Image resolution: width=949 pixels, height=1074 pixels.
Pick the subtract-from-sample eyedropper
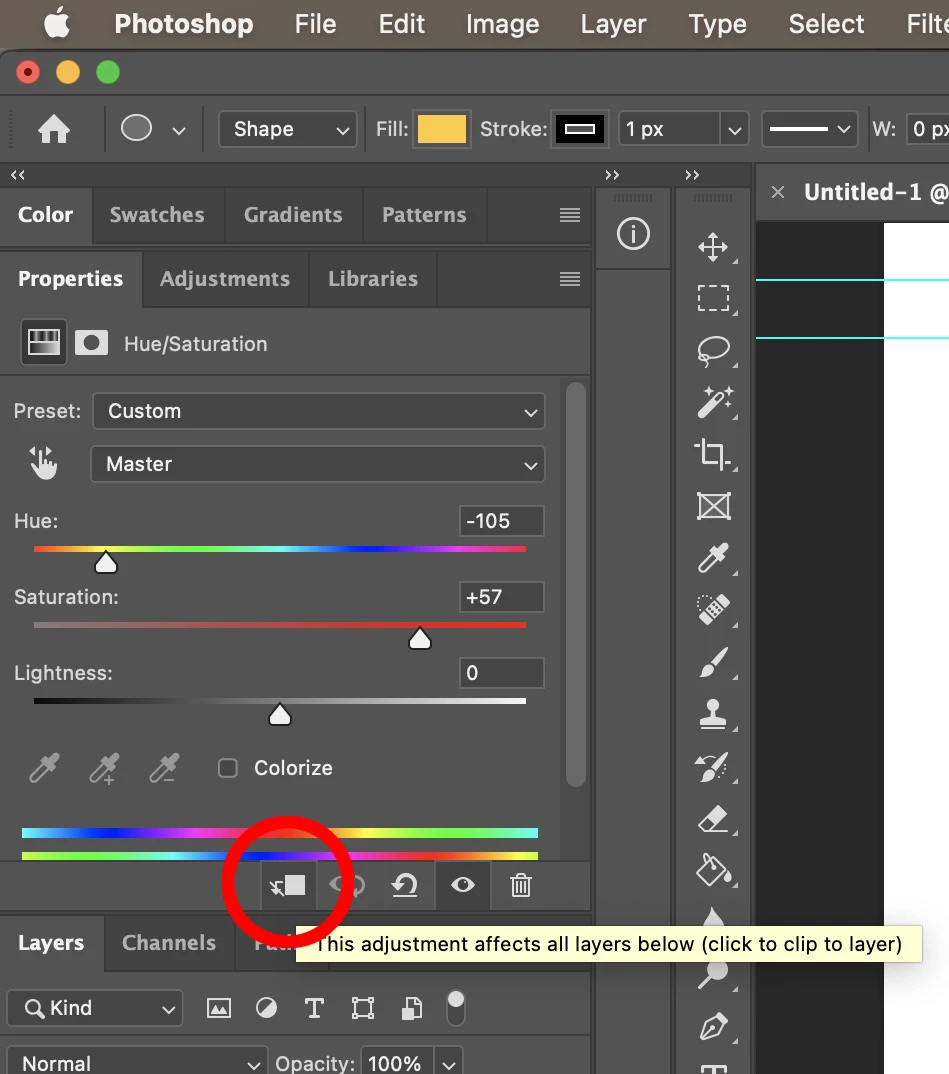click(x=165, y=768)
